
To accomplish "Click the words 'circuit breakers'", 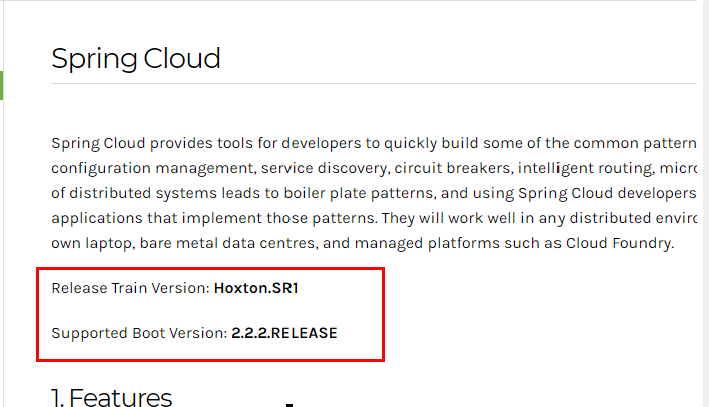I will pyautogui.click(x=453, y=168).
